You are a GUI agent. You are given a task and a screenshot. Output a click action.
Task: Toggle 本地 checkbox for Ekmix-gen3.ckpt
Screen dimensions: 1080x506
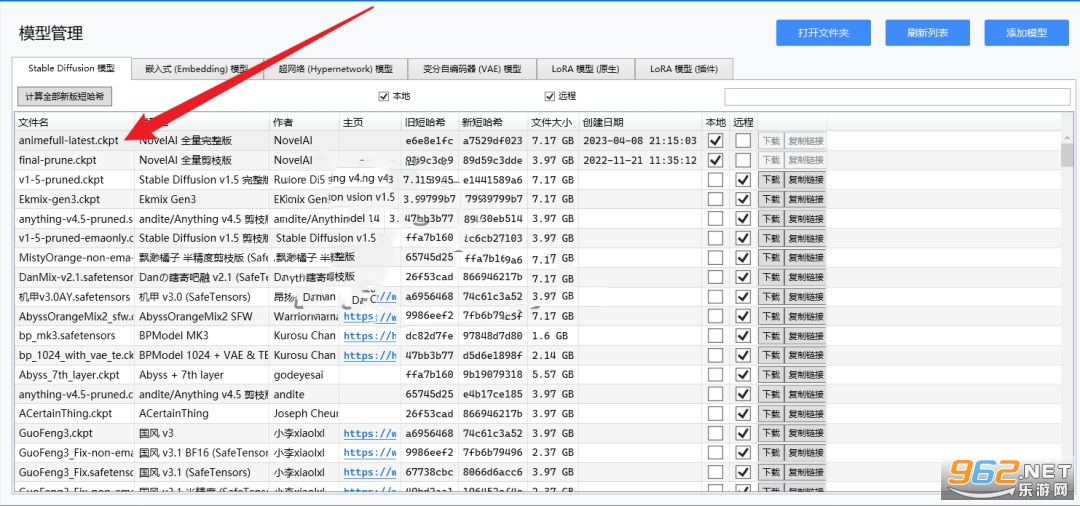click(716, 199)
